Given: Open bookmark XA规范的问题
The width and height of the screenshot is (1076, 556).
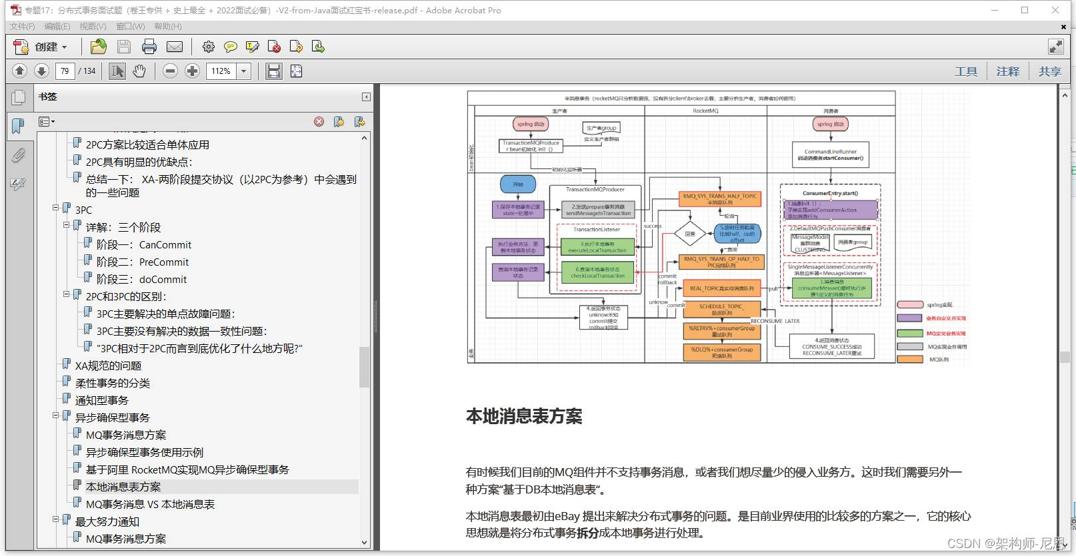Looking at the screenshot, I should 108,366.
